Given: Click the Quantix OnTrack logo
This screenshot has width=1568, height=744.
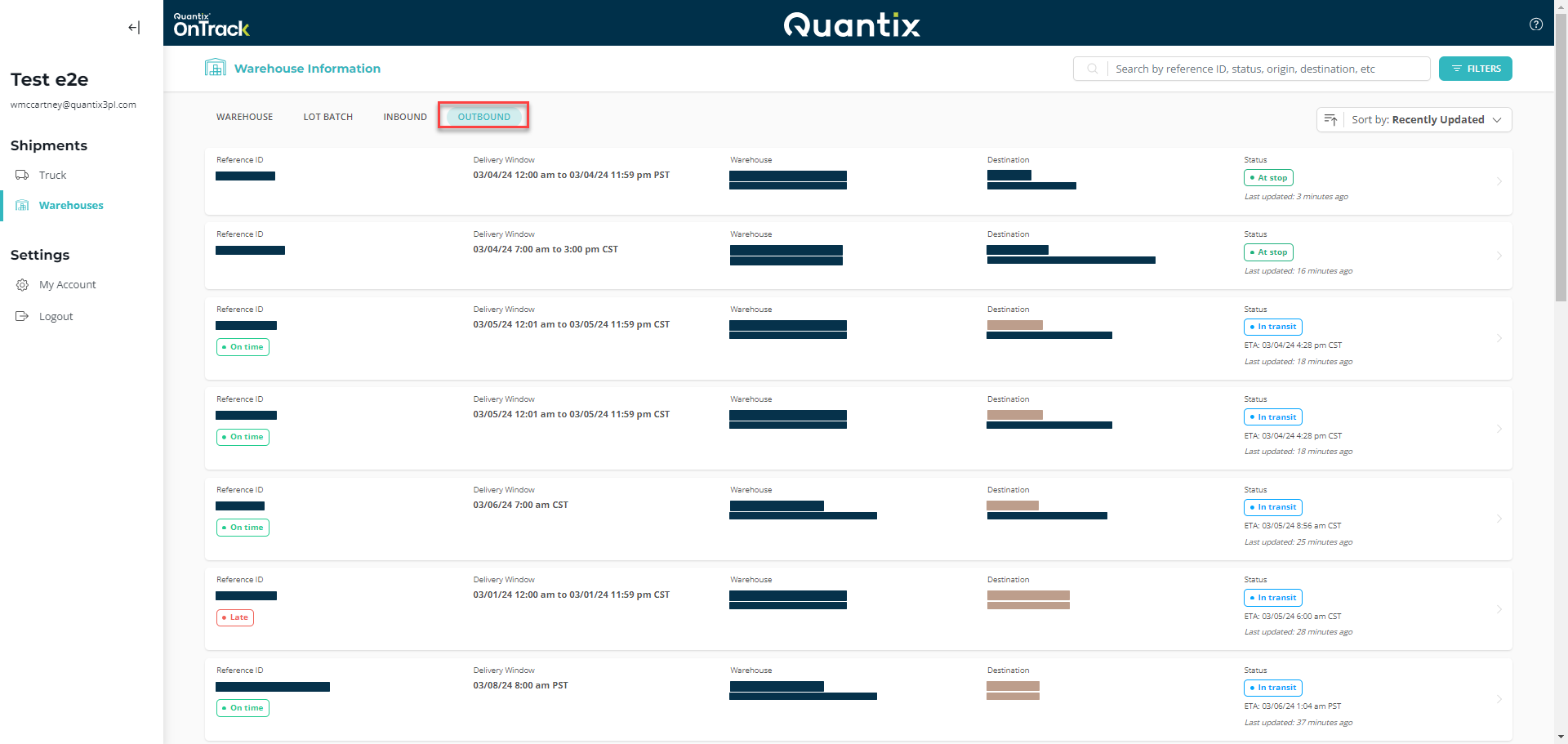Looking at the screenshot, I should coord(211,24).
